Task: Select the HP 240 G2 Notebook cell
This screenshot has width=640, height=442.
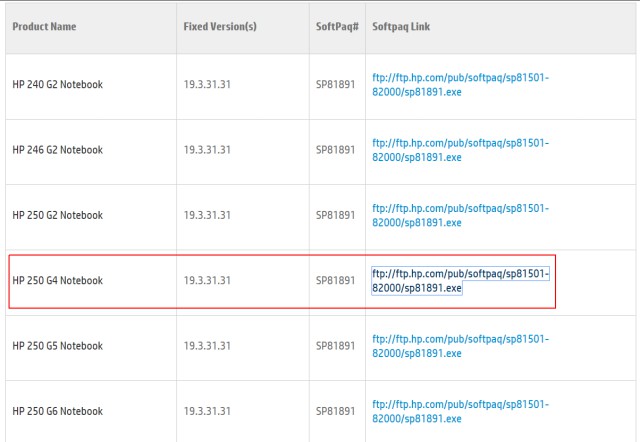Action: pyautogui.click(x=58, y=84)
